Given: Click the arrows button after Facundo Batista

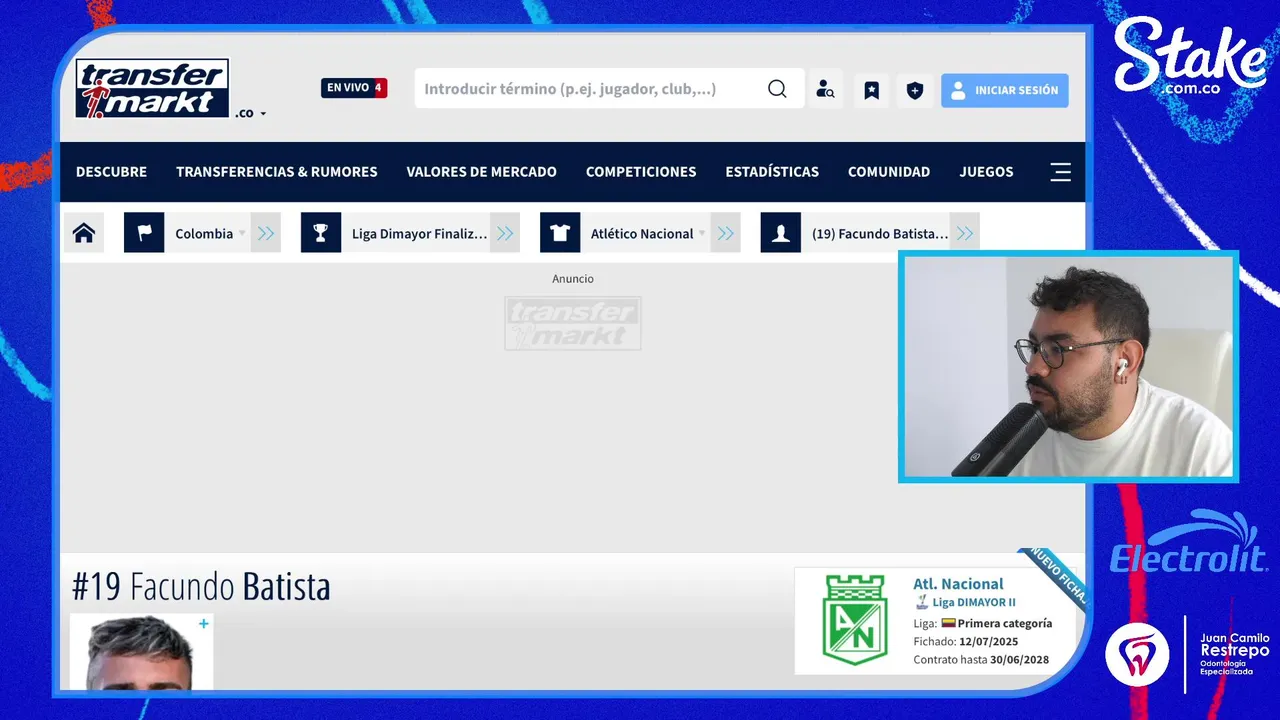Looking at the screenshot, I should click(x=964, y=233).
